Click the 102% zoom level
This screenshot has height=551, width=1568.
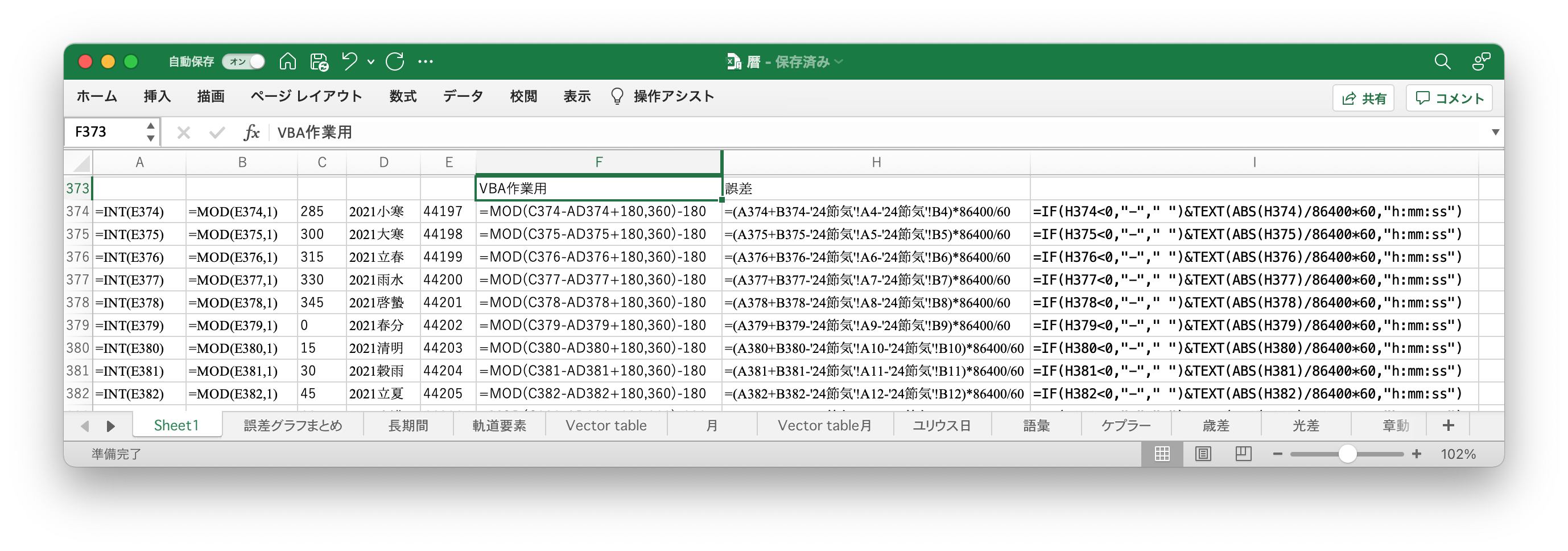[1458, 454]
